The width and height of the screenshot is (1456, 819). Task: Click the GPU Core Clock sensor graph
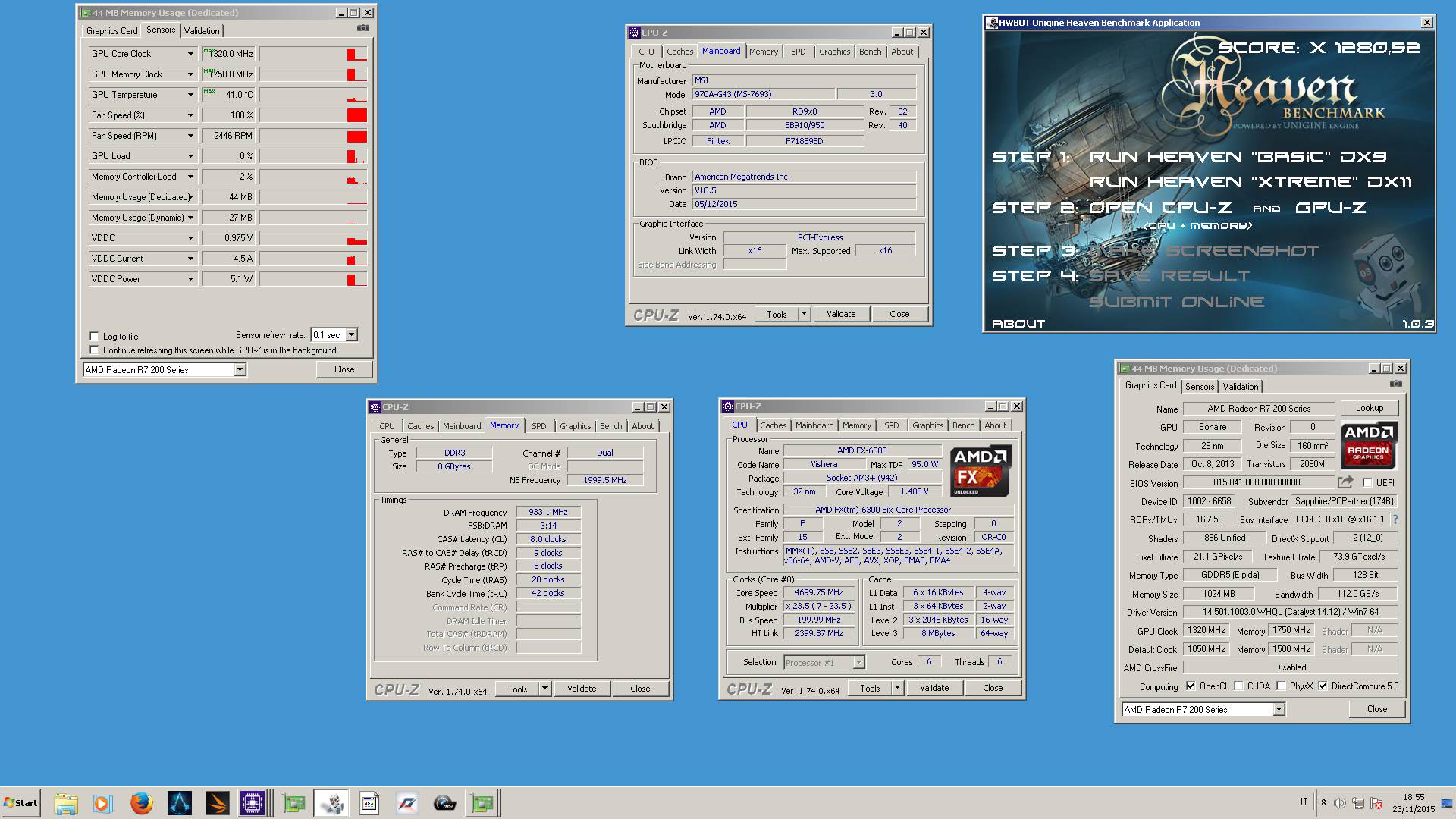313,54
